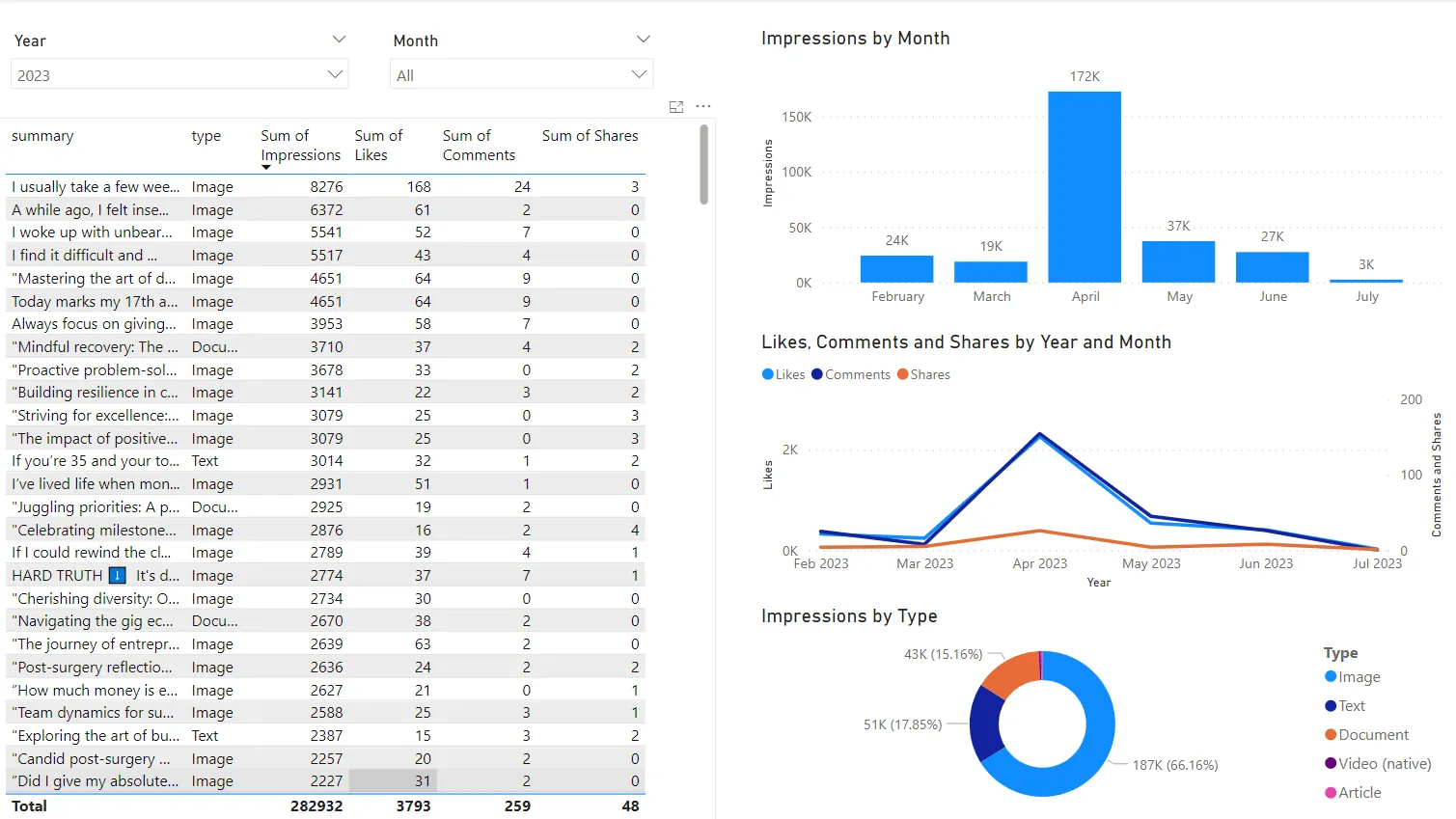Expand the Year slicer header chevron
This screenshot has width=1456, height=819.
click(x=339, y=40)
